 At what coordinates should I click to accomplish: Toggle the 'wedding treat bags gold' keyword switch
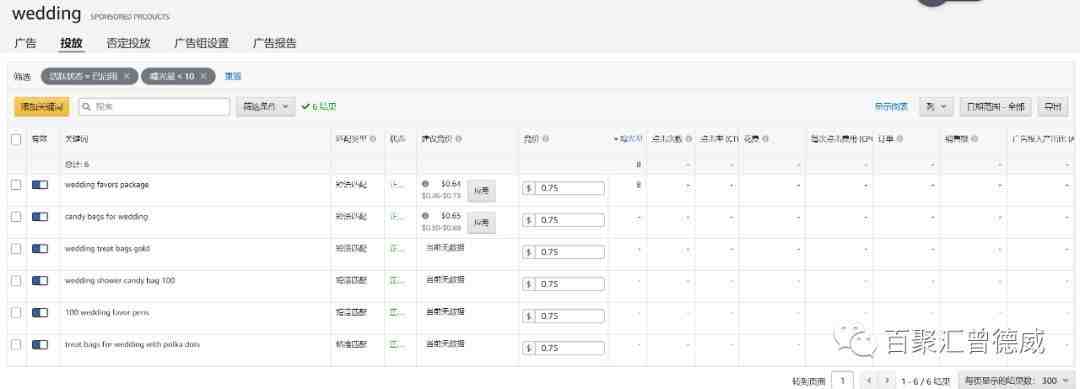(x=40, y=249)
